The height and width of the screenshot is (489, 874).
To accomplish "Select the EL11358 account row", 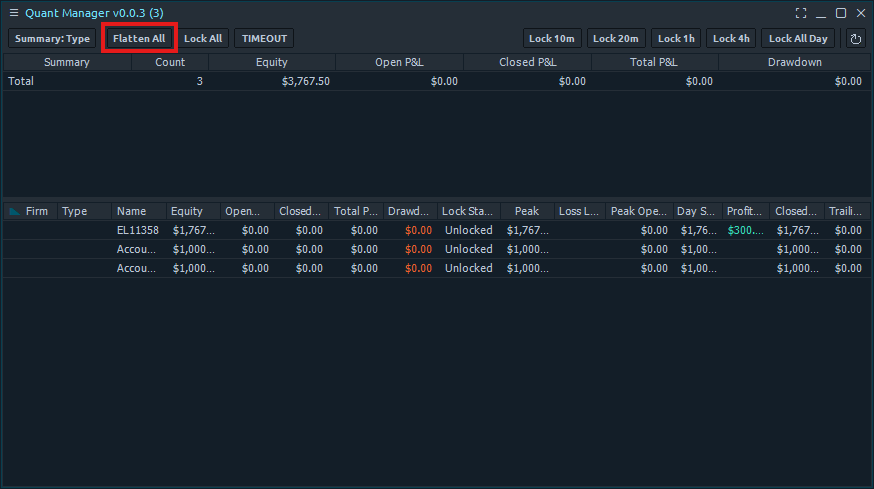I will tap(137, 230).
